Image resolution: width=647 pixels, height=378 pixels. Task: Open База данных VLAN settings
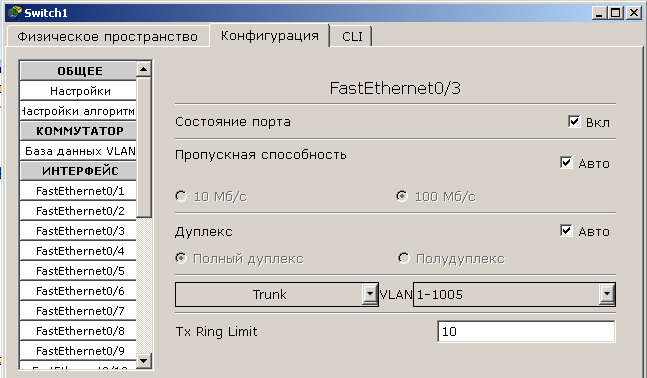pyautogui.click(x=78, y=151)
